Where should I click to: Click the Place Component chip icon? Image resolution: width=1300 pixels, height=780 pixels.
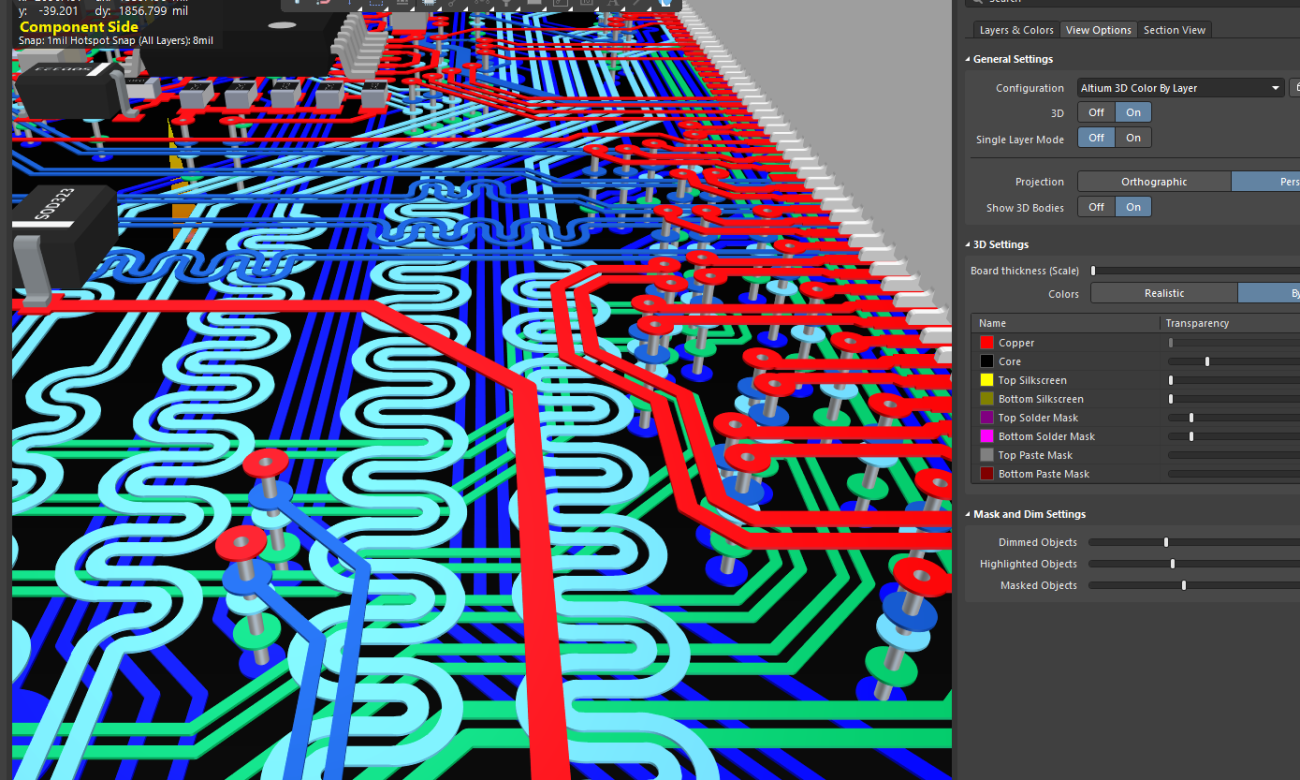click(429, 4)
